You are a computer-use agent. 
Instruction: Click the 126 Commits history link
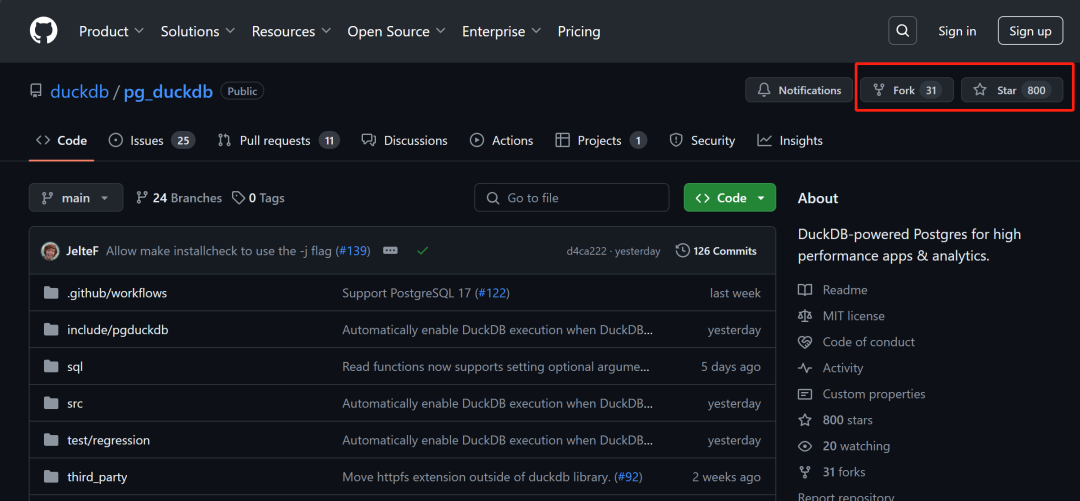tap(716, 251)
